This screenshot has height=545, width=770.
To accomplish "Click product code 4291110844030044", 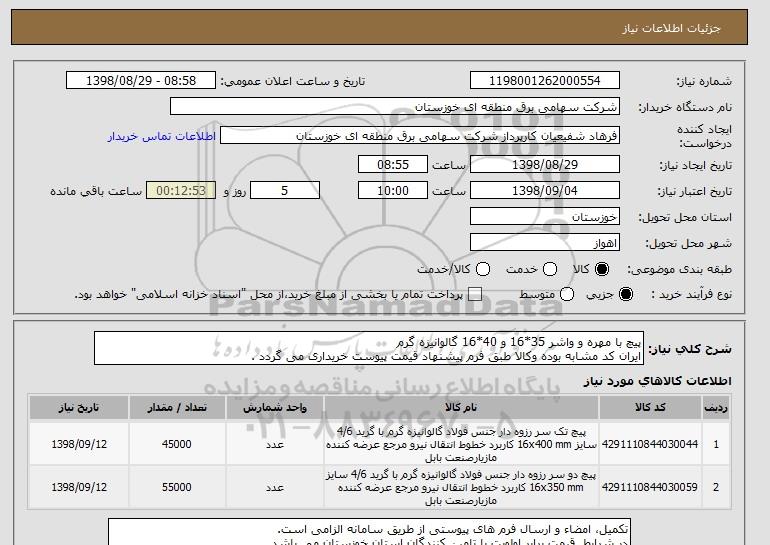I will coord(650,444).
